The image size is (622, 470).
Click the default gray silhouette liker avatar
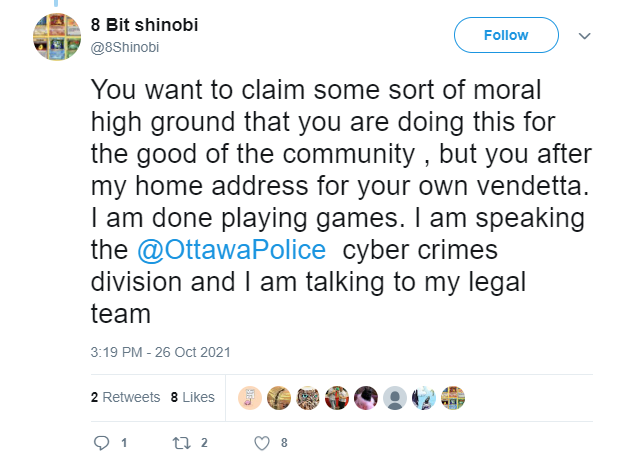pos(395,398)
